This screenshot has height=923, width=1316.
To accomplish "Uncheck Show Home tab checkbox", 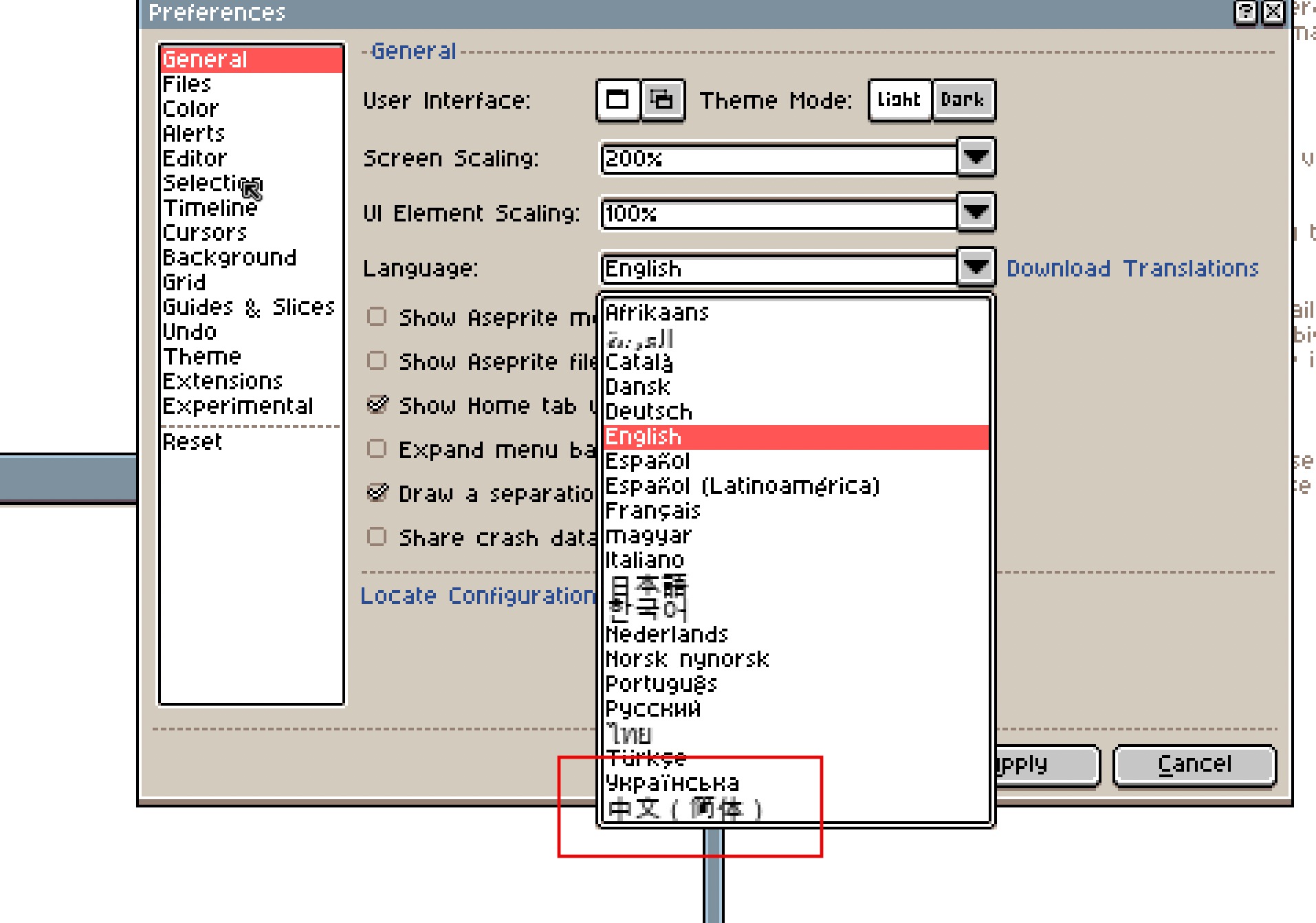I will coord(377,404).
